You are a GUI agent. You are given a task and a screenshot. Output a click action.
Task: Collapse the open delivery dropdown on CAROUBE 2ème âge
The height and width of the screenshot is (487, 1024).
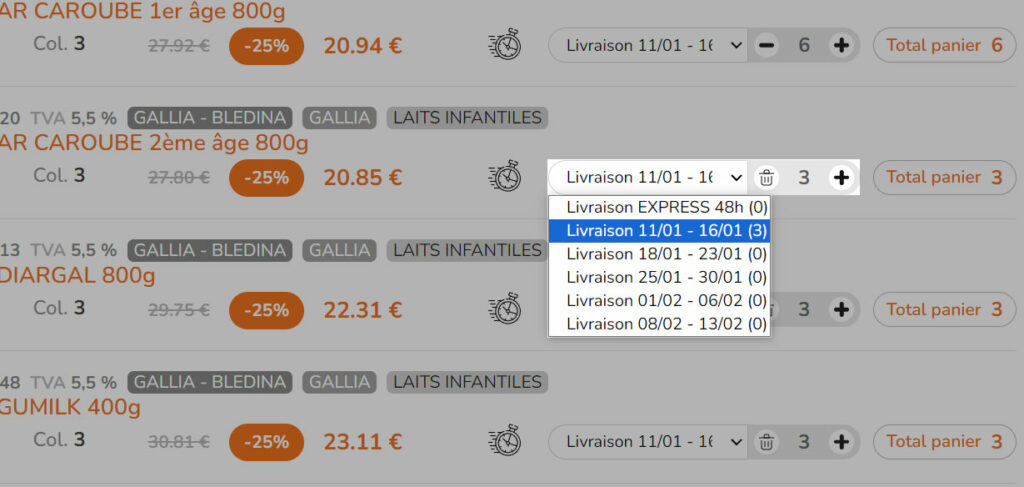coord(648,178)
